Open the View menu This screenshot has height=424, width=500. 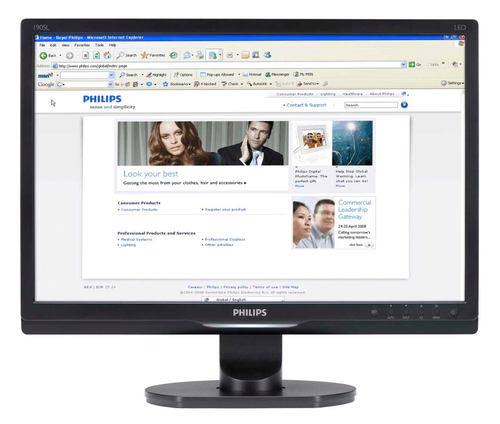pos(65,45)
